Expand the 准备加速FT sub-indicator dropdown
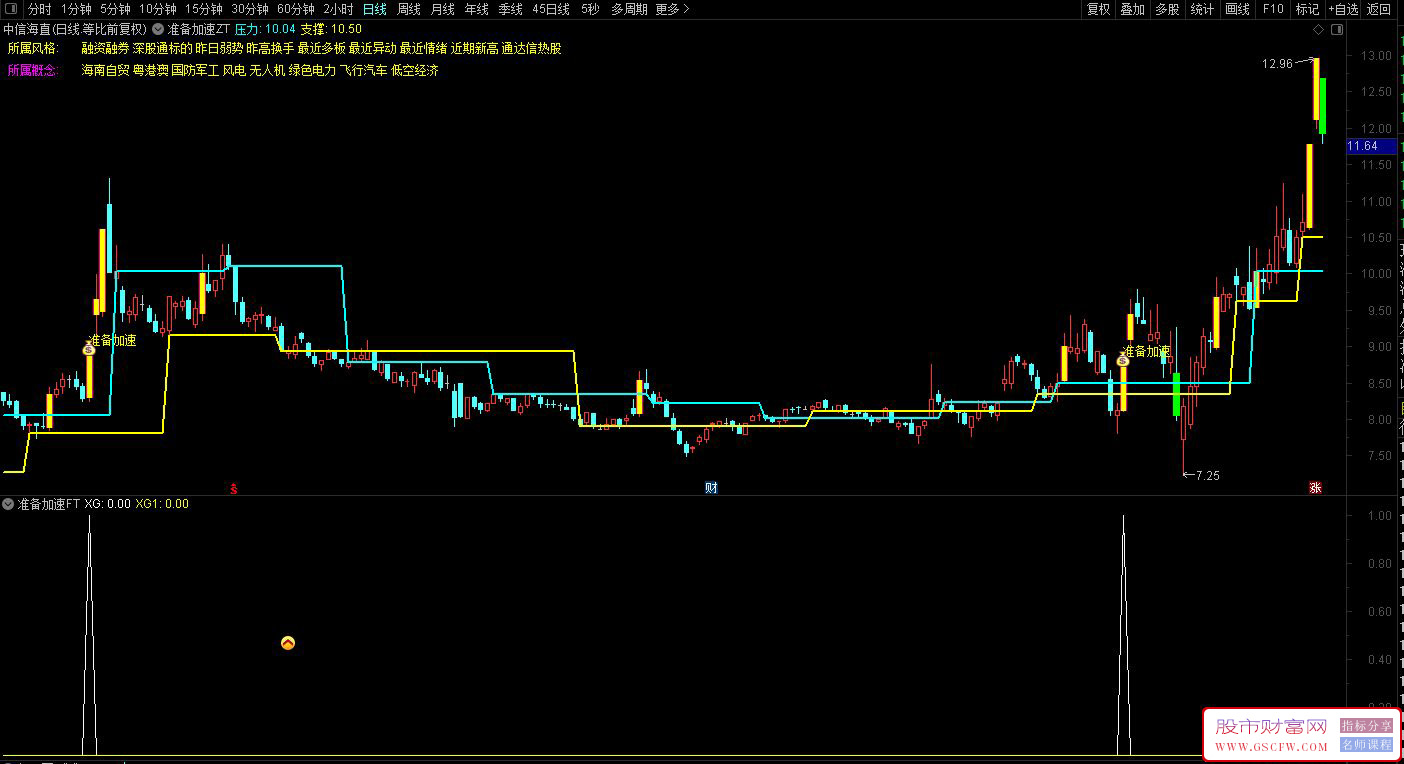 tap(9, 504)
